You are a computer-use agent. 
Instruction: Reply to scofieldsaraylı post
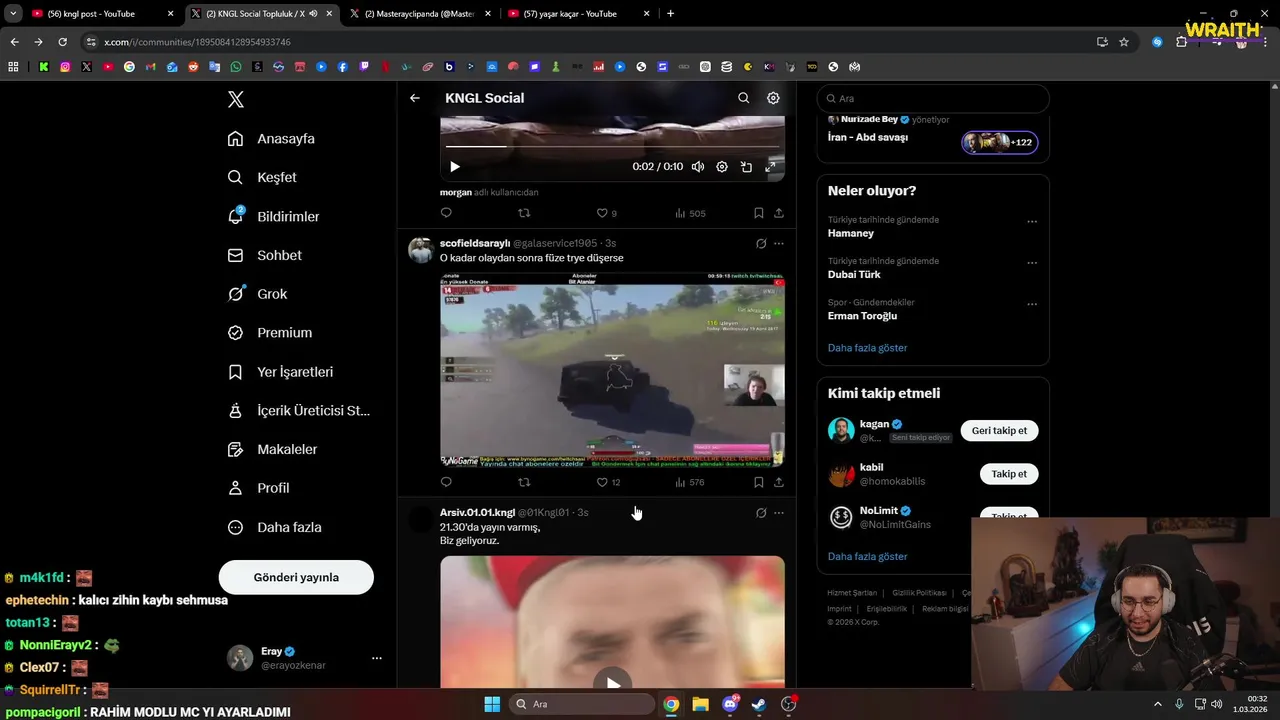coord(446,482)
